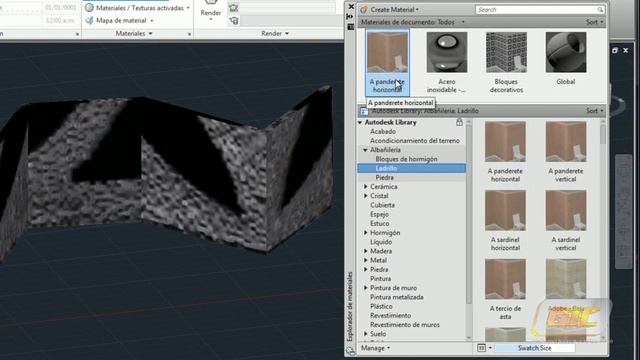This screenshot has width=640, height=360.
Task: Select 'Revestimiento de muros' category
Action: point(404,324)
